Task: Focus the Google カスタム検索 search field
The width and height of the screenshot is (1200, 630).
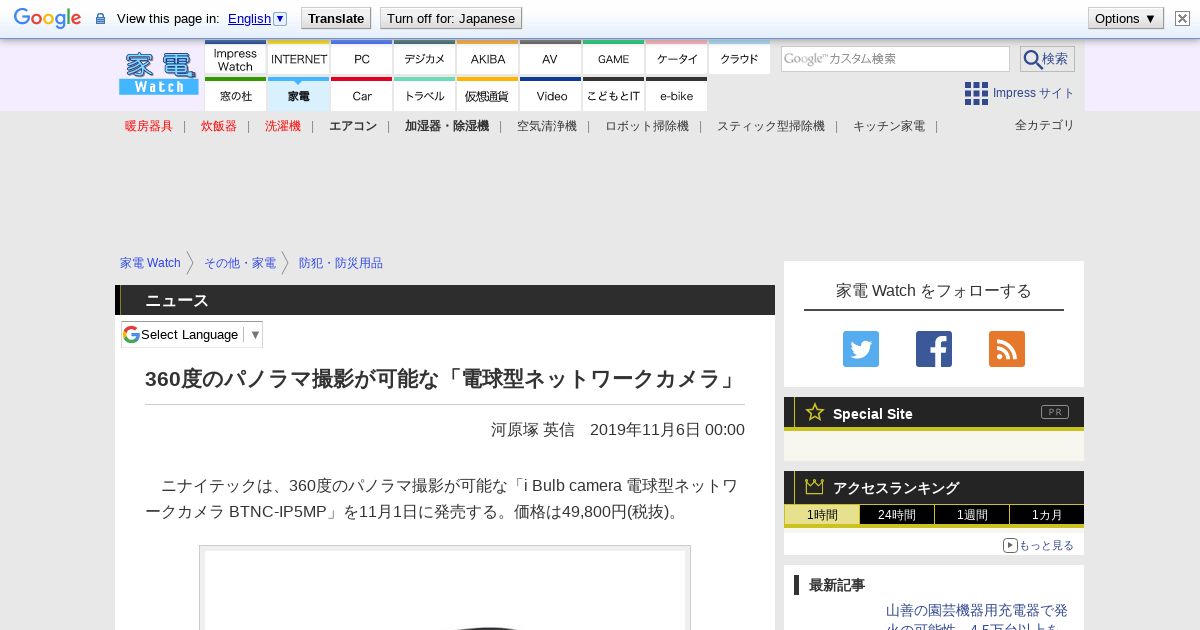Action: click(895, 59)
